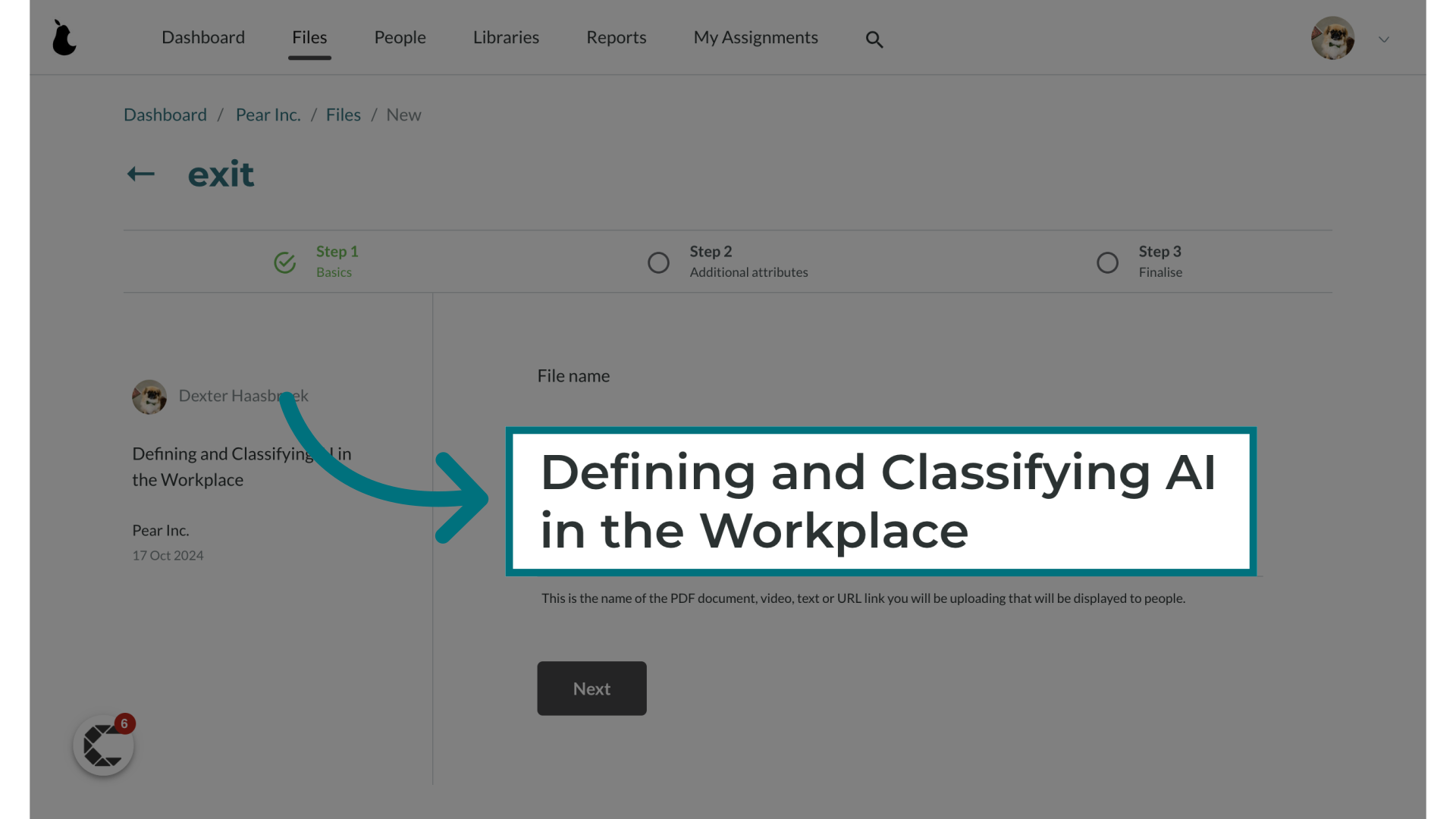Open the Dashboard menu item
Image resolution: width=1456 pixels, height=819 pixels.
click(203, 37)
